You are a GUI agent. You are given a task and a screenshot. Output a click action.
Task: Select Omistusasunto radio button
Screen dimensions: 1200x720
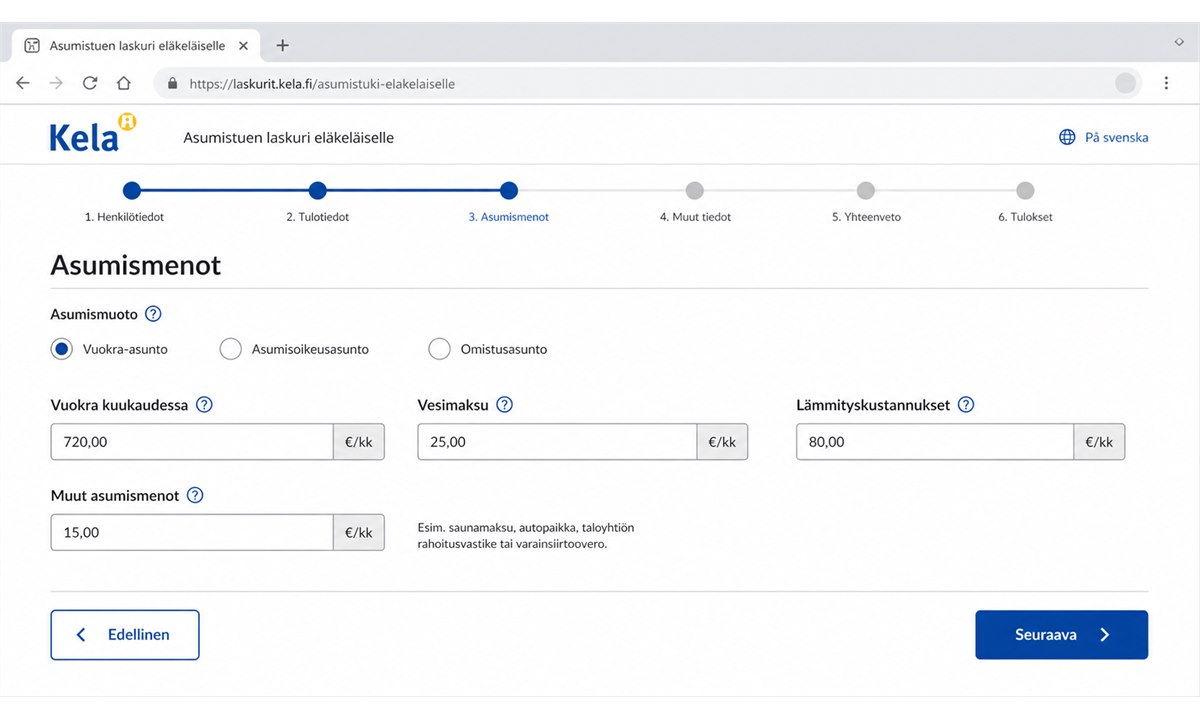point(439,349)
